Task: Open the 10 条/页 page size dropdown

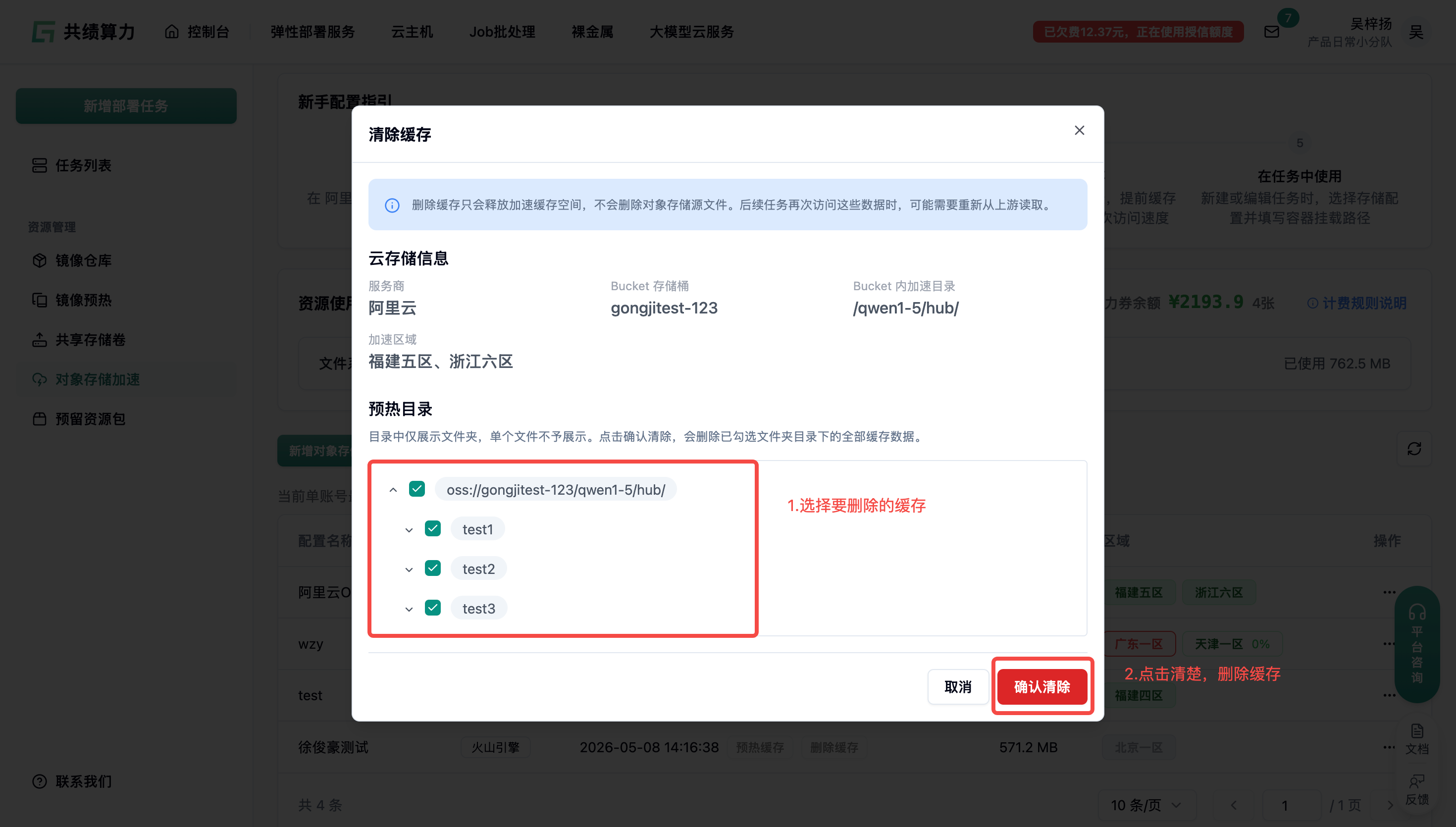Action: pos(1146,805)
